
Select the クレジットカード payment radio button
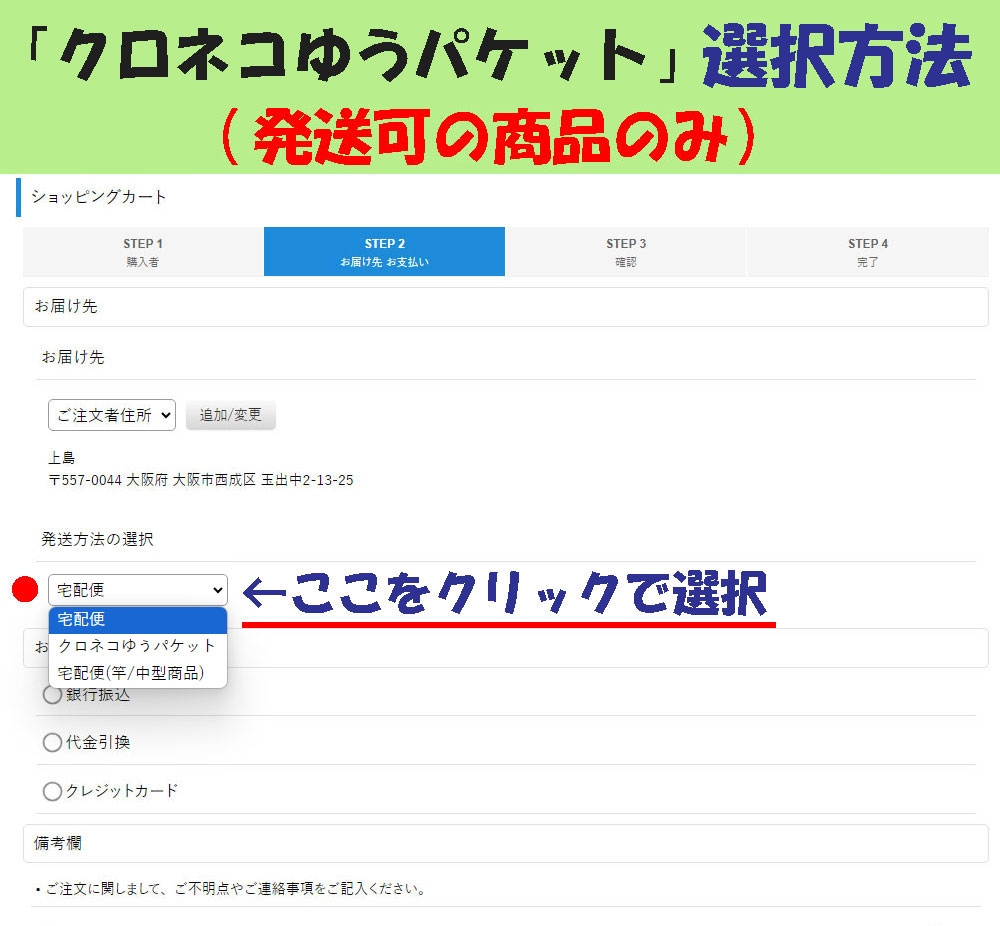(x=52, y=791)
